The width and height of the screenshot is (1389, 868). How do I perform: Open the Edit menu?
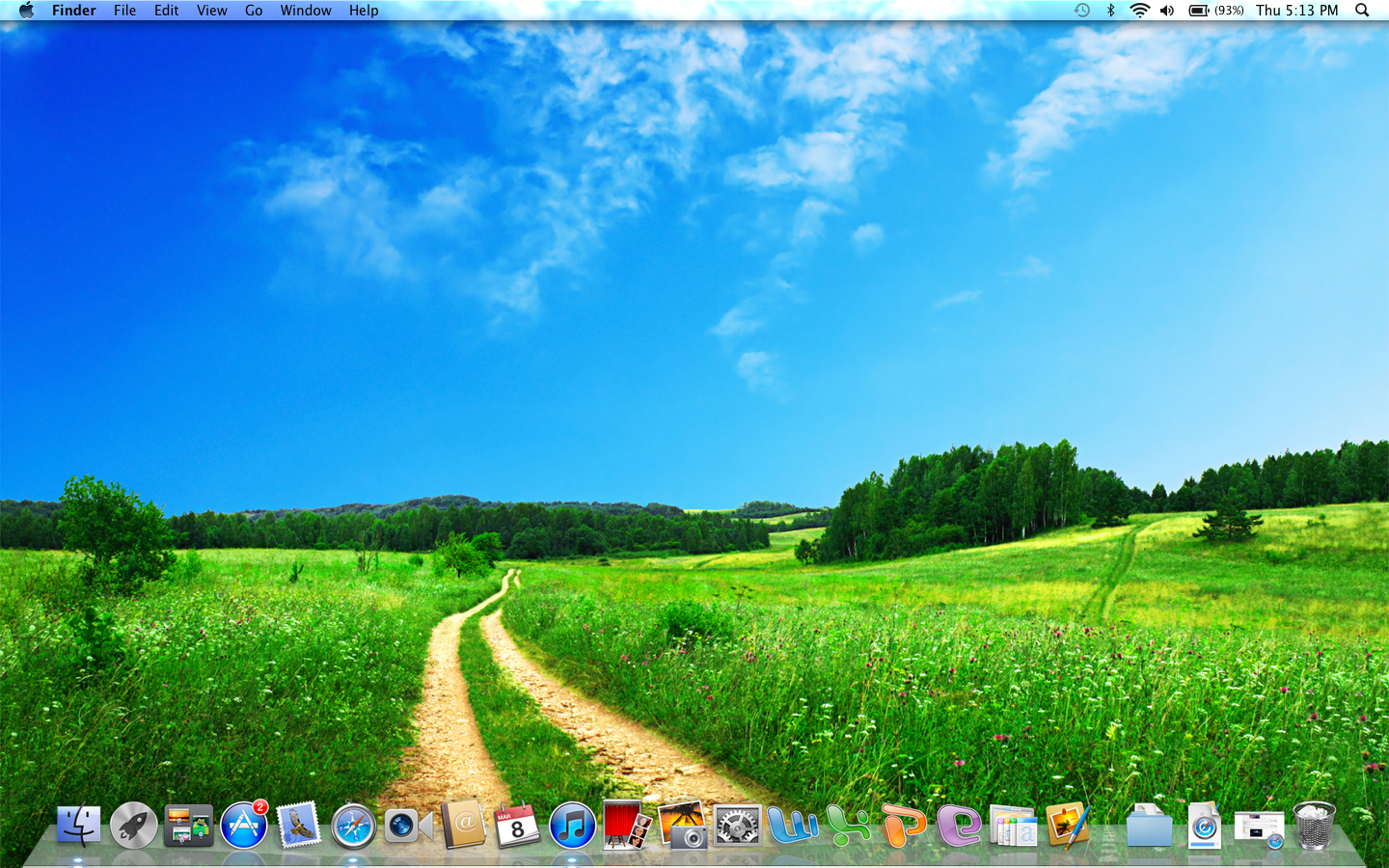click(166, 11)
